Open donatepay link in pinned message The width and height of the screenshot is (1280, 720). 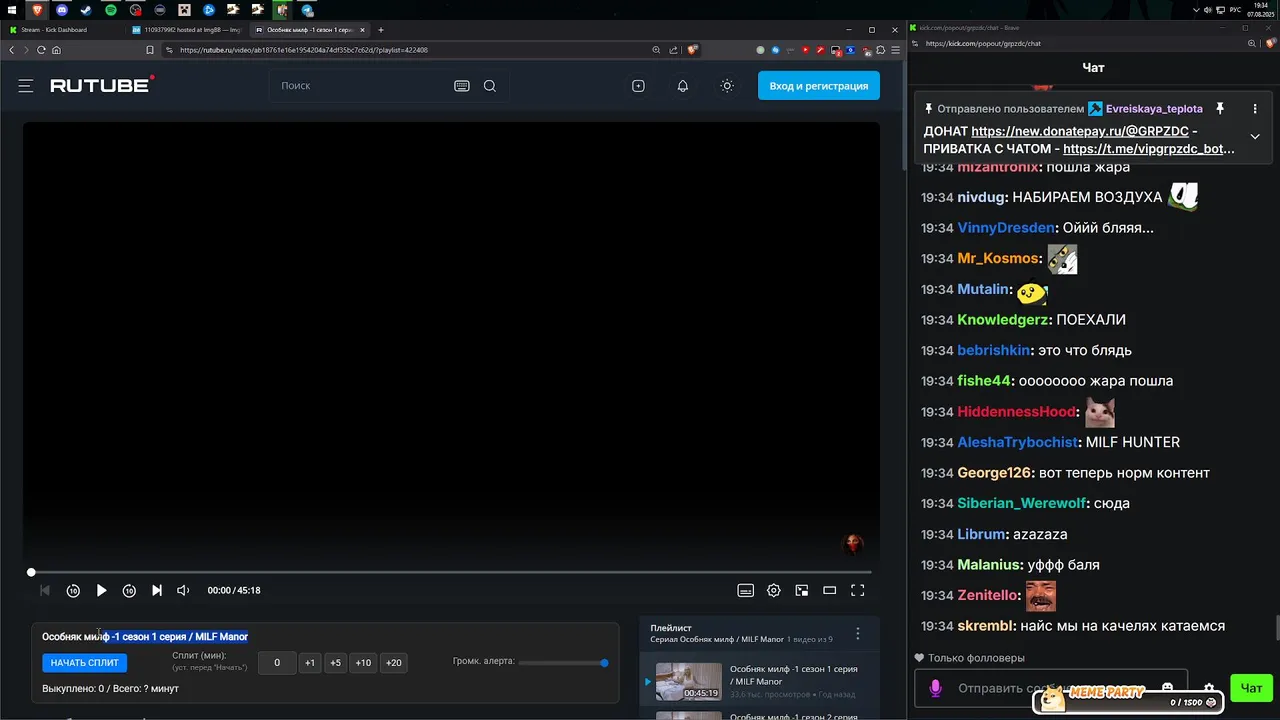(x=1080, y=131)
